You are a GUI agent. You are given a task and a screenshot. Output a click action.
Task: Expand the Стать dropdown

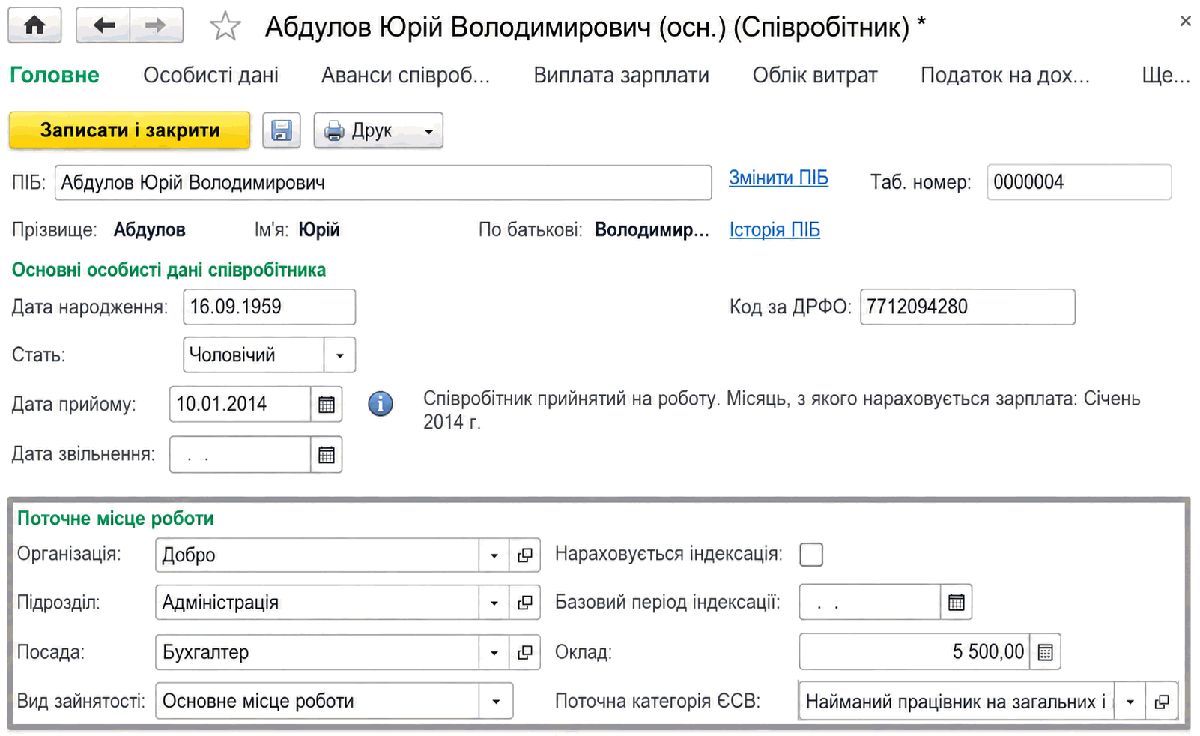click(x=339, y=355)
